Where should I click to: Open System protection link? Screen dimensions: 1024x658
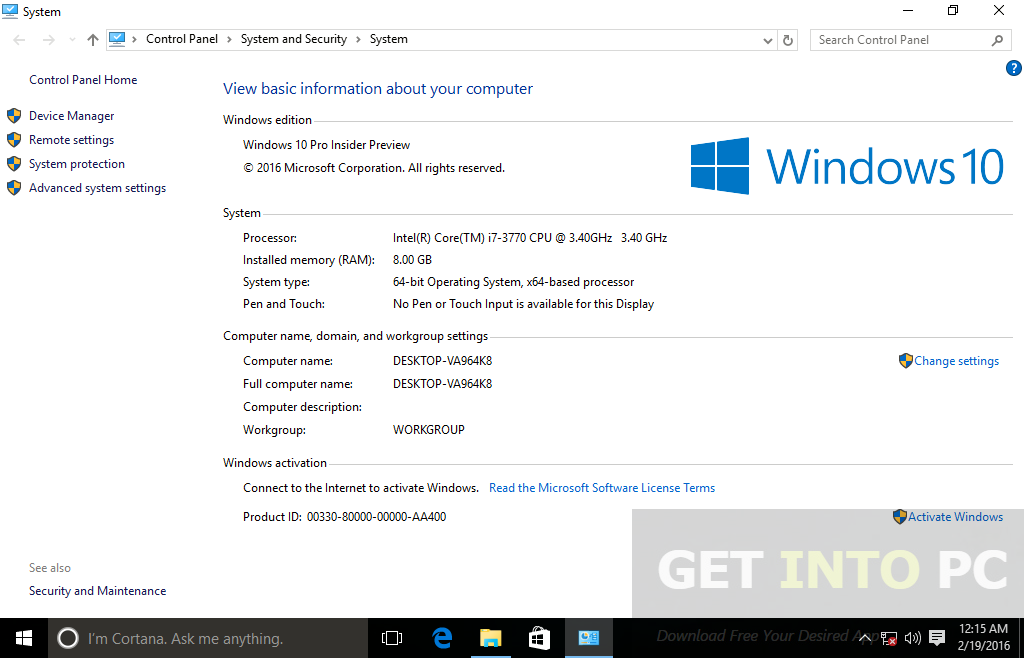click(76, 164)
